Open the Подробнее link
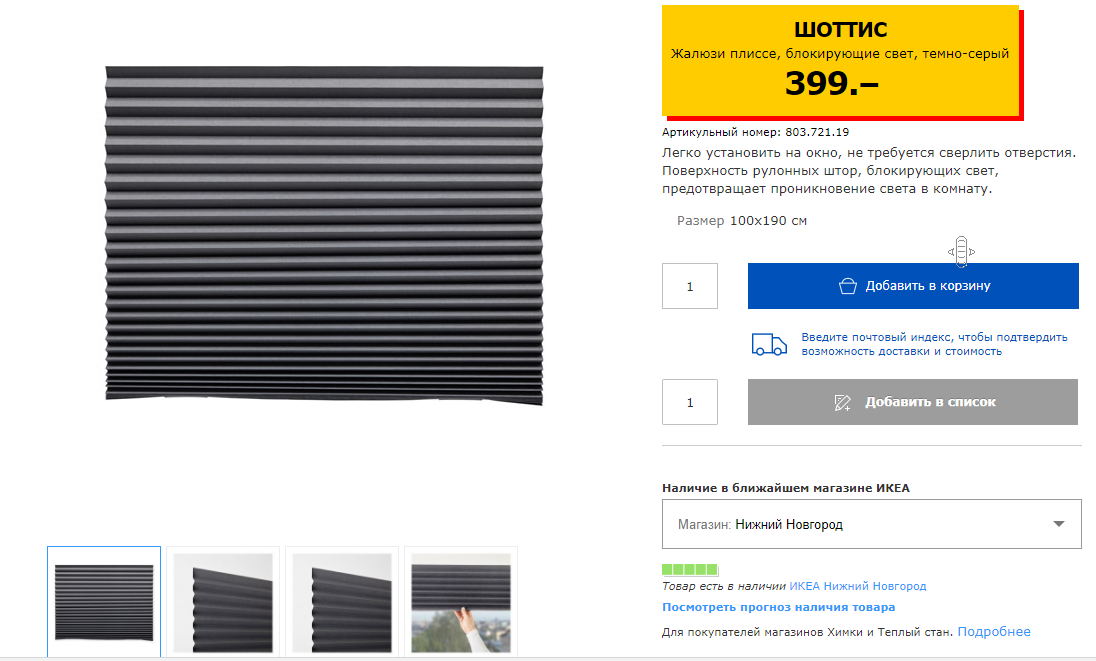The height and width of the screenshot is (661, 1096). point(994,632)
